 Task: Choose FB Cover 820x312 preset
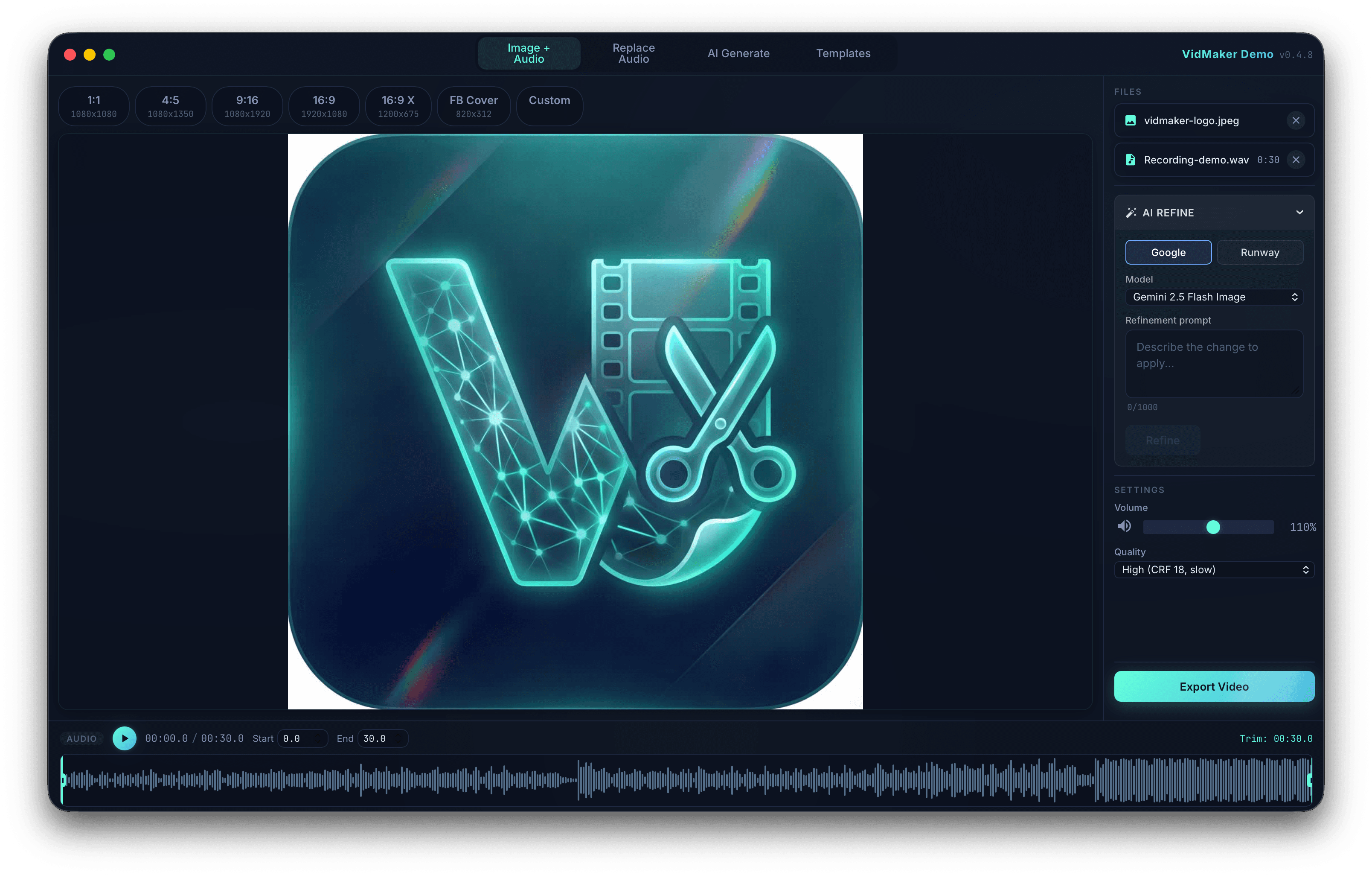(x=474, y=106)
